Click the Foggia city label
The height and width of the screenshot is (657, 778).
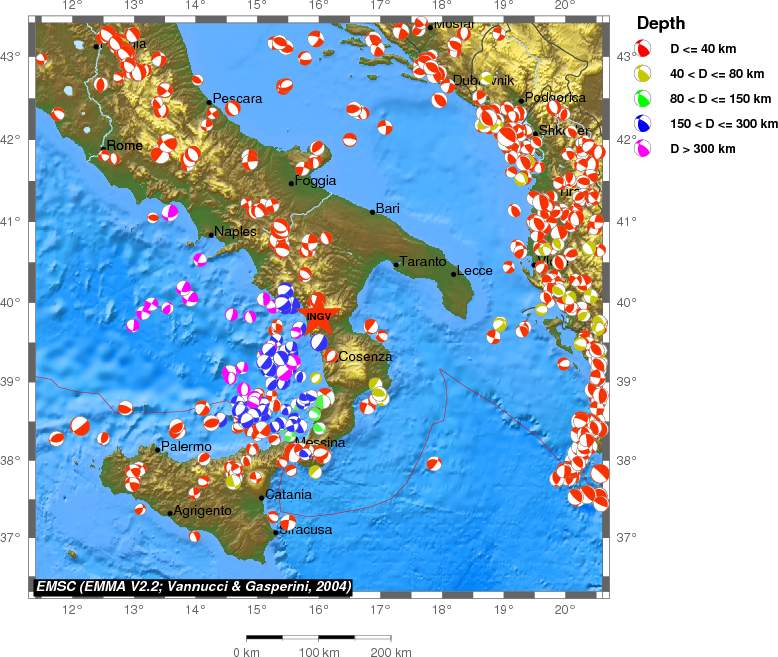315,181
